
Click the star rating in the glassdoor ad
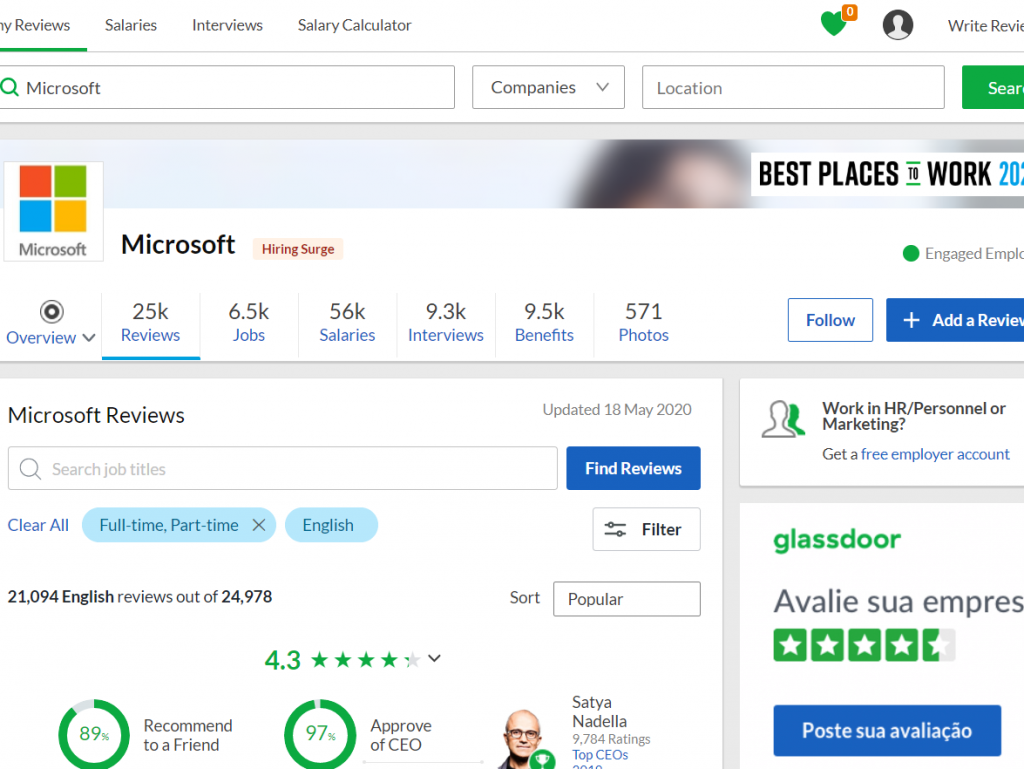pos(864,645)
